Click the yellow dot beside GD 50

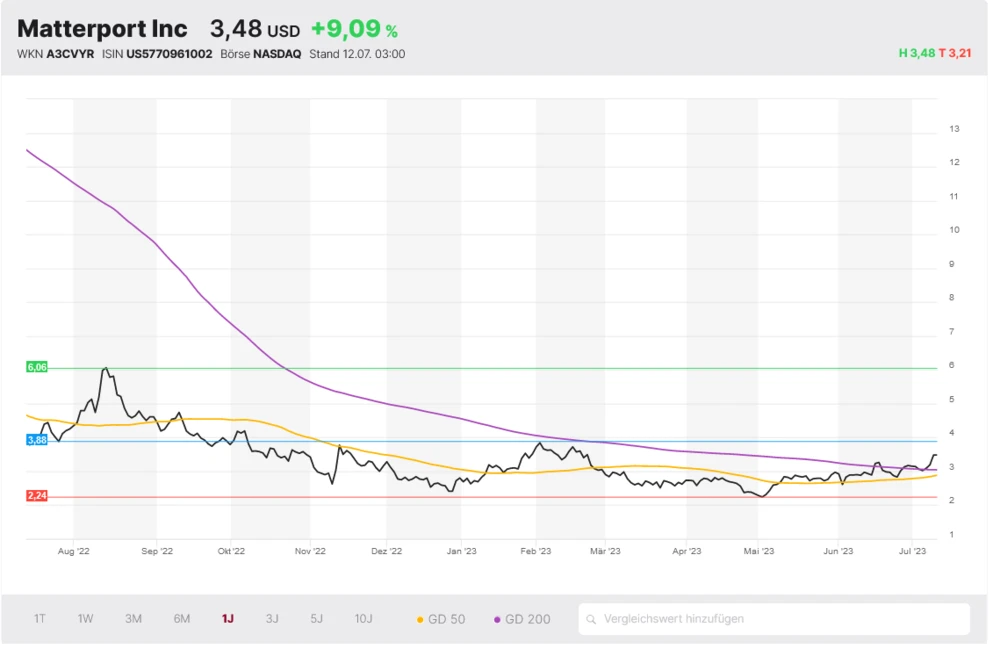pyautogui.click(x=420, y=620)
